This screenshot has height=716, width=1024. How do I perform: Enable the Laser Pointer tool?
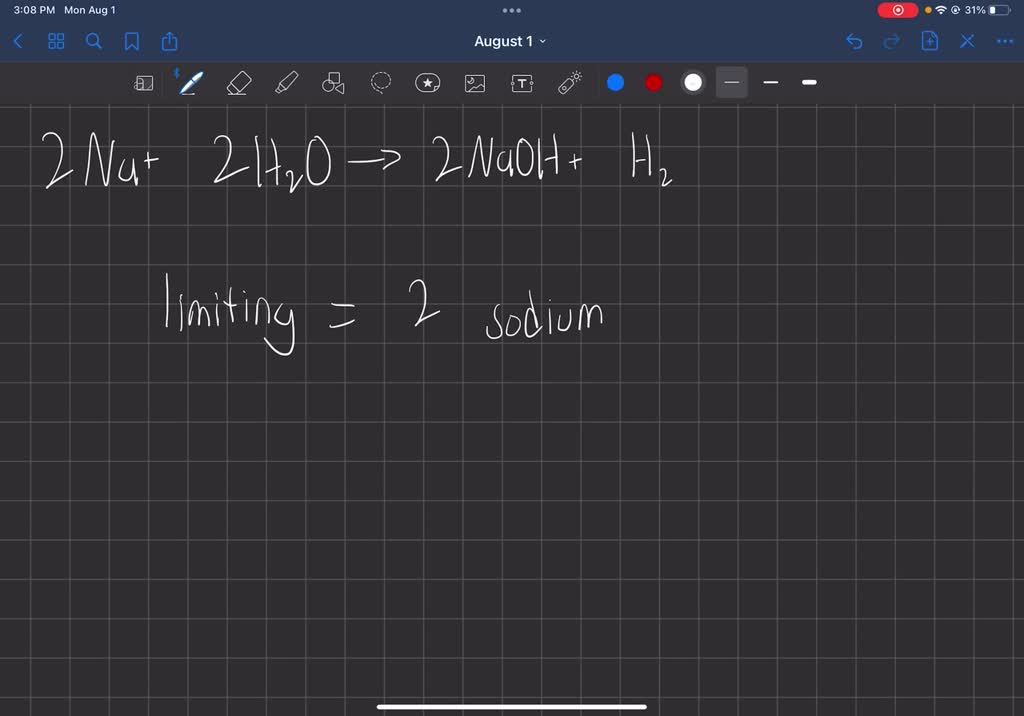pyautogui.click(x=569, y=83)
